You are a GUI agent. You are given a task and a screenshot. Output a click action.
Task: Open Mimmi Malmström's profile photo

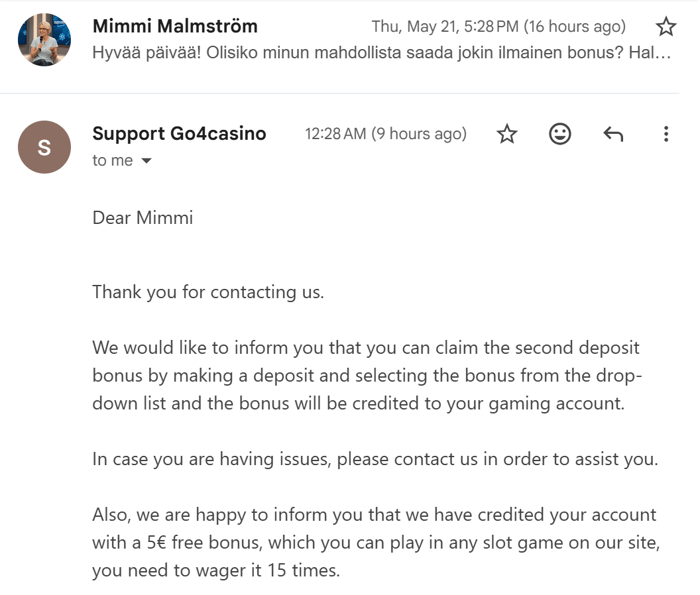[44, 40]
